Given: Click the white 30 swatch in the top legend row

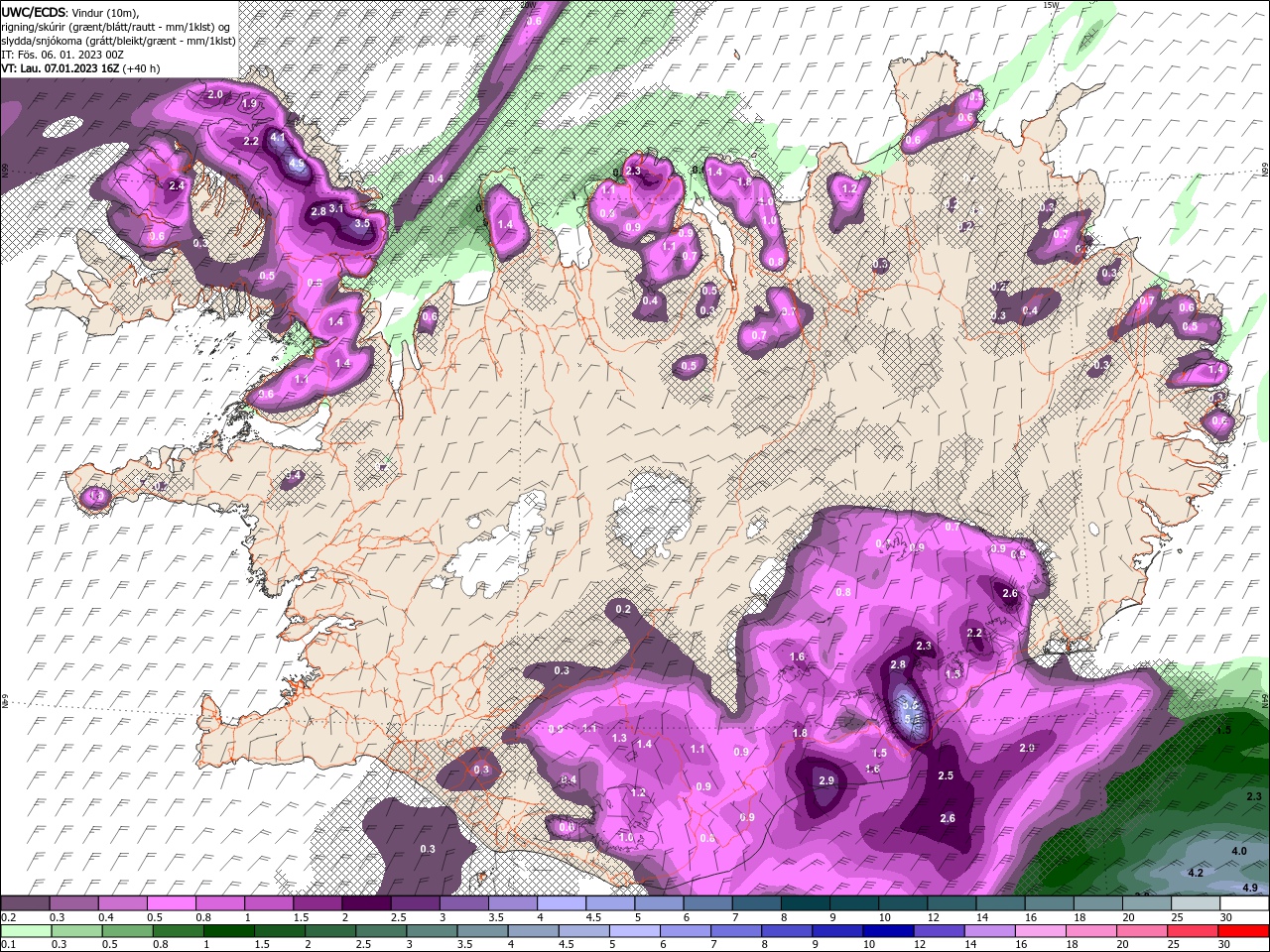Looking at the screenshot, I should coord(1245,903).
